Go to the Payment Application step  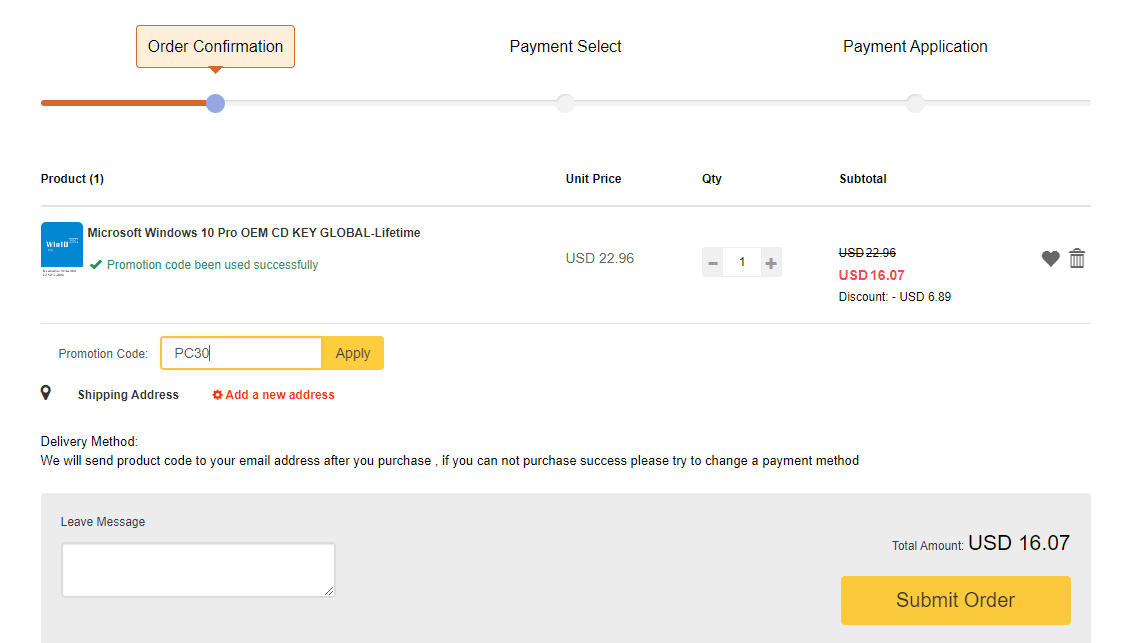click(915, 47)
